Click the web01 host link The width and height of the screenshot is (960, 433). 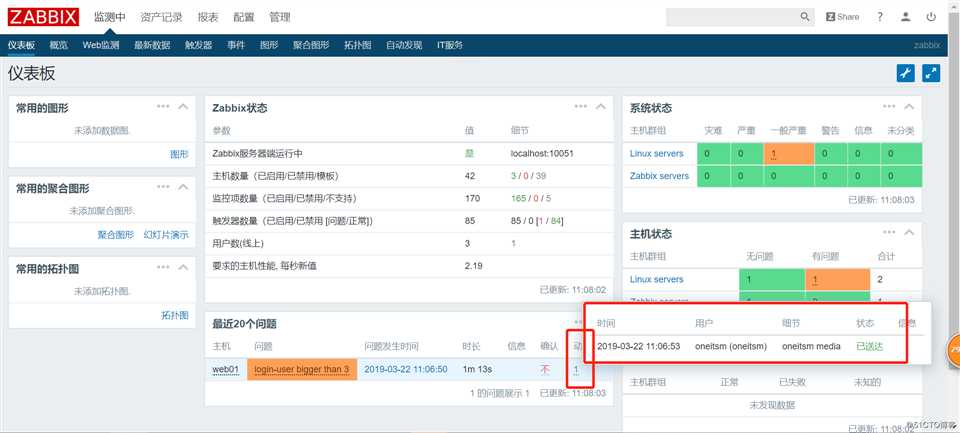tap(225, 369)
